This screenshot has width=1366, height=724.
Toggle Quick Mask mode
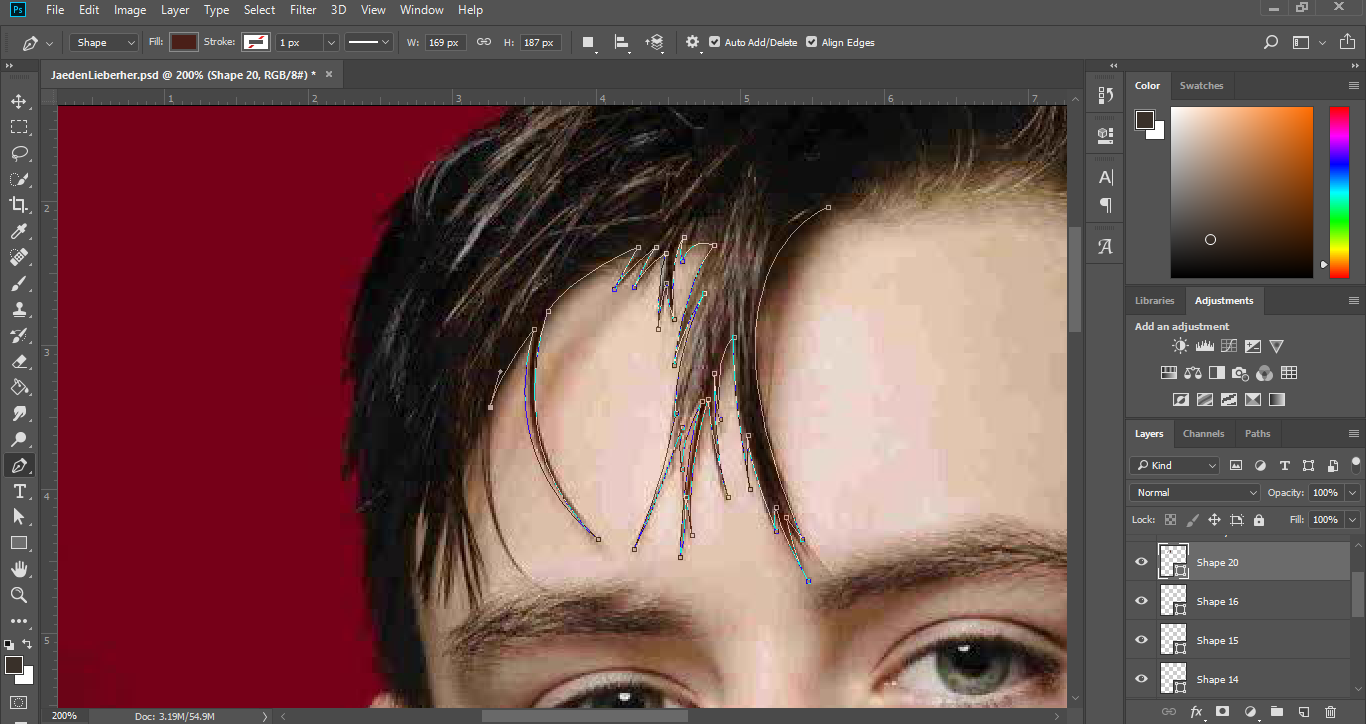tap(19, 703)
